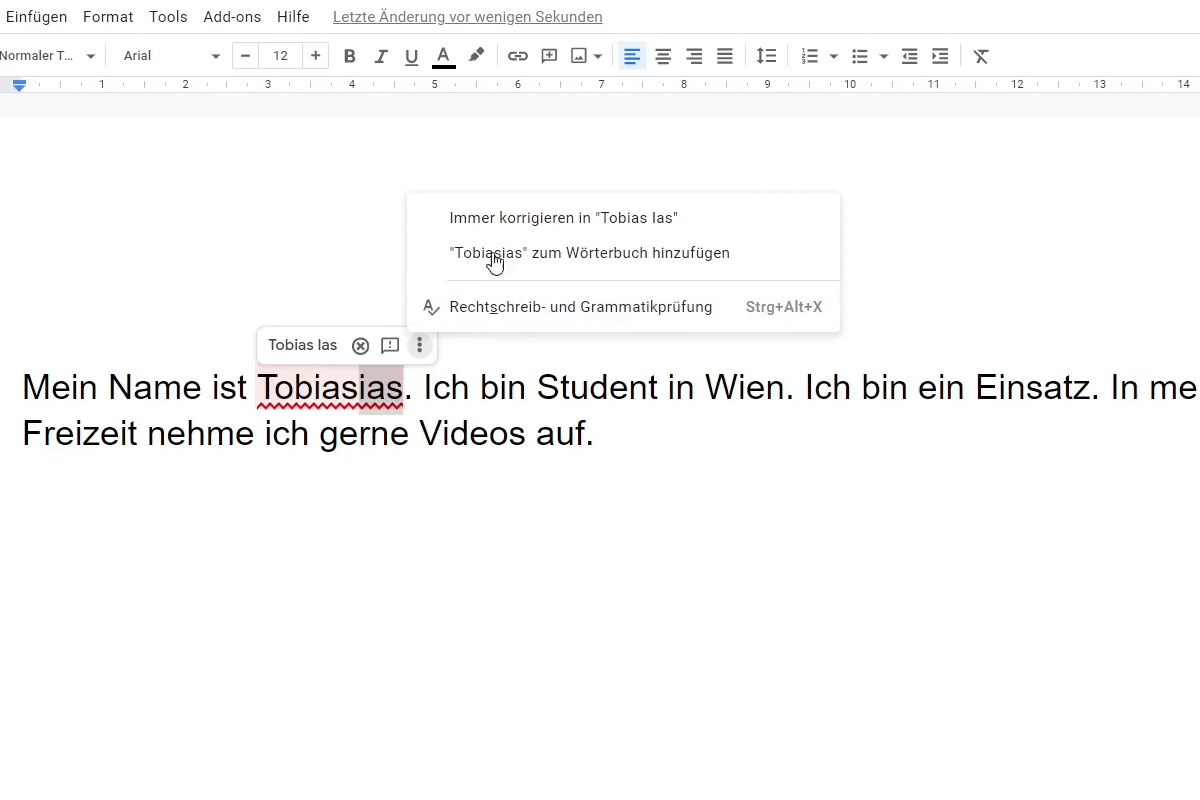The image size is (1200, 800).
Task: Apply a numbered list
Action: [x=810, y=56]
